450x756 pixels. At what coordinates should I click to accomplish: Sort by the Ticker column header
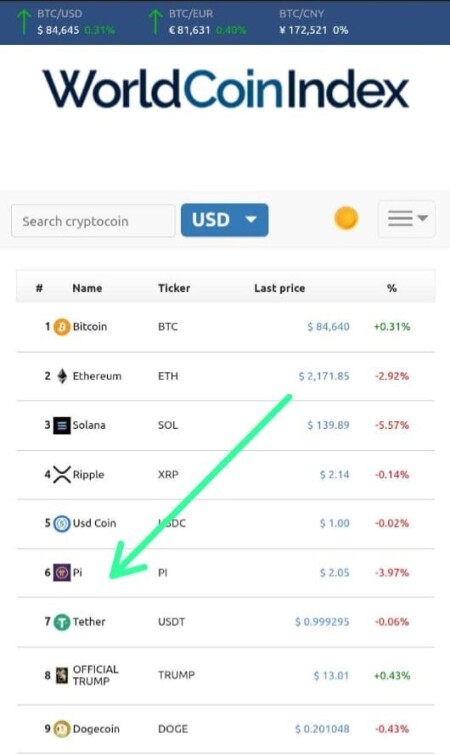coord(174,288)
